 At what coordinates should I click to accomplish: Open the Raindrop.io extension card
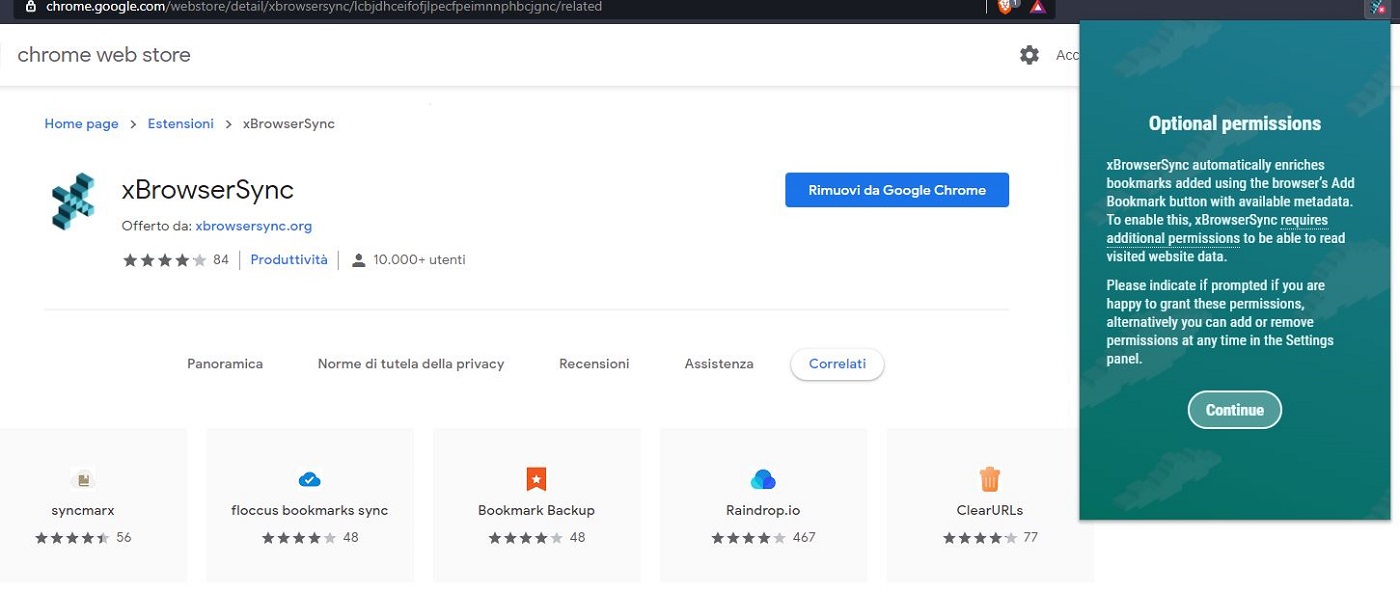(x=763, y=505)
